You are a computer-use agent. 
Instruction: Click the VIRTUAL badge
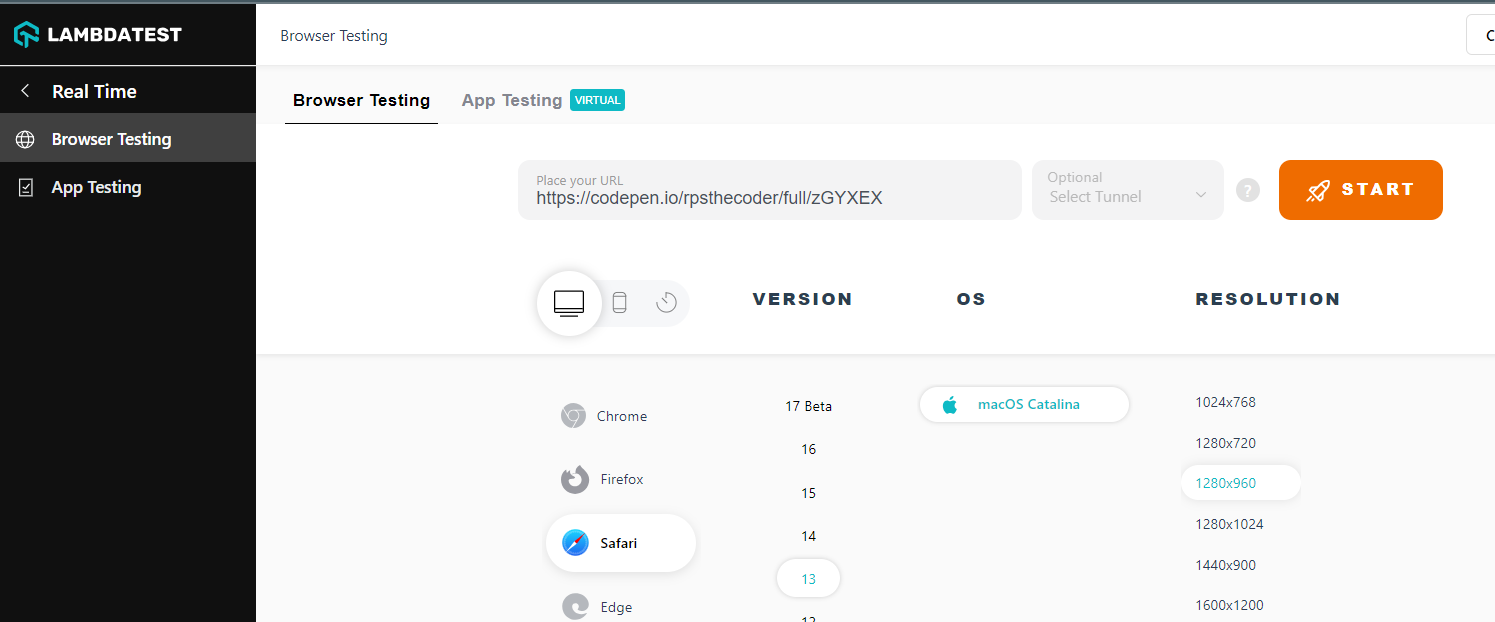pyautogui.click(x=597, y=100)
